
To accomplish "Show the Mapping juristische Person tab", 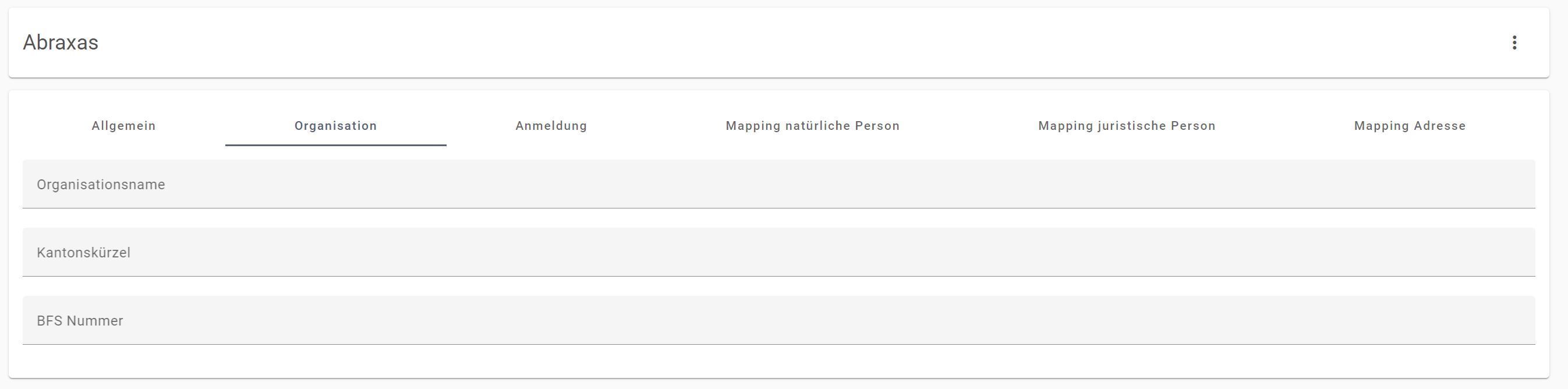I will click(x=1127, y=126).
